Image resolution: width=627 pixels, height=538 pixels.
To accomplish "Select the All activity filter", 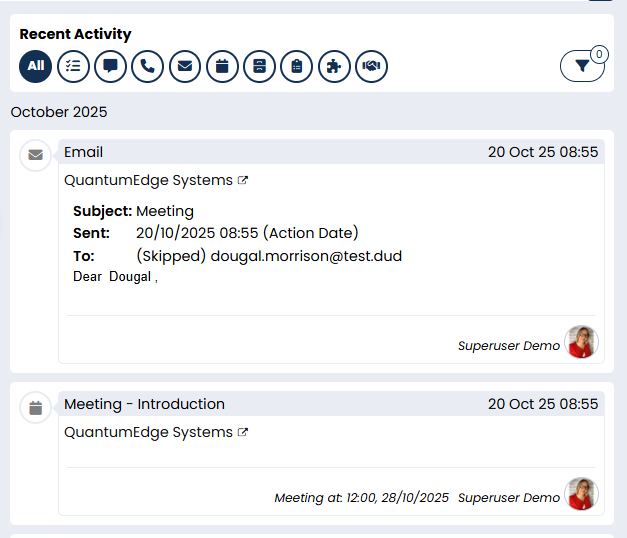I will point(35,67).
